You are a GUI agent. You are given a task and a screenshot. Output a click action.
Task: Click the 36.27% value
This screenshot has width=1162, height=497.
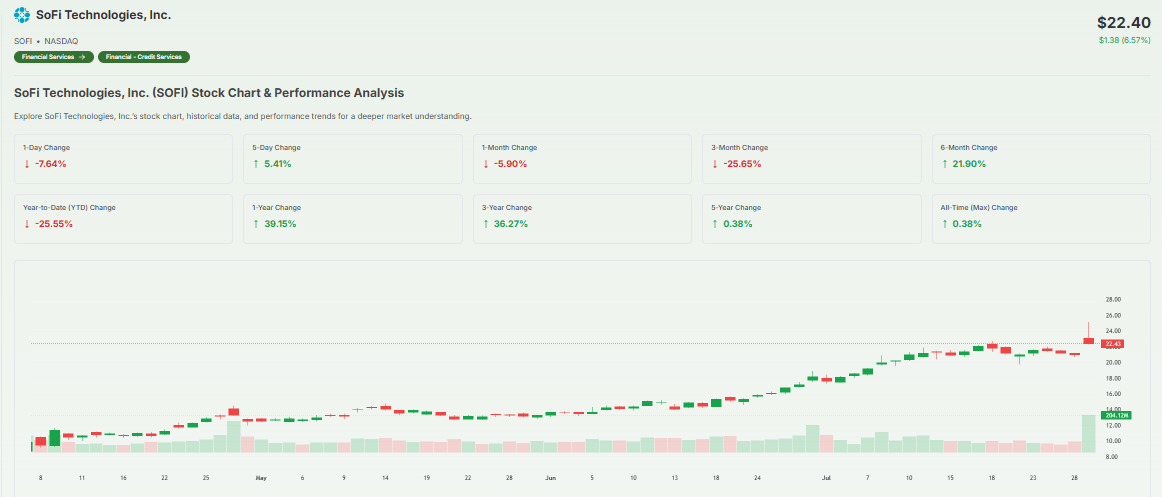click(x=511, y=224)
